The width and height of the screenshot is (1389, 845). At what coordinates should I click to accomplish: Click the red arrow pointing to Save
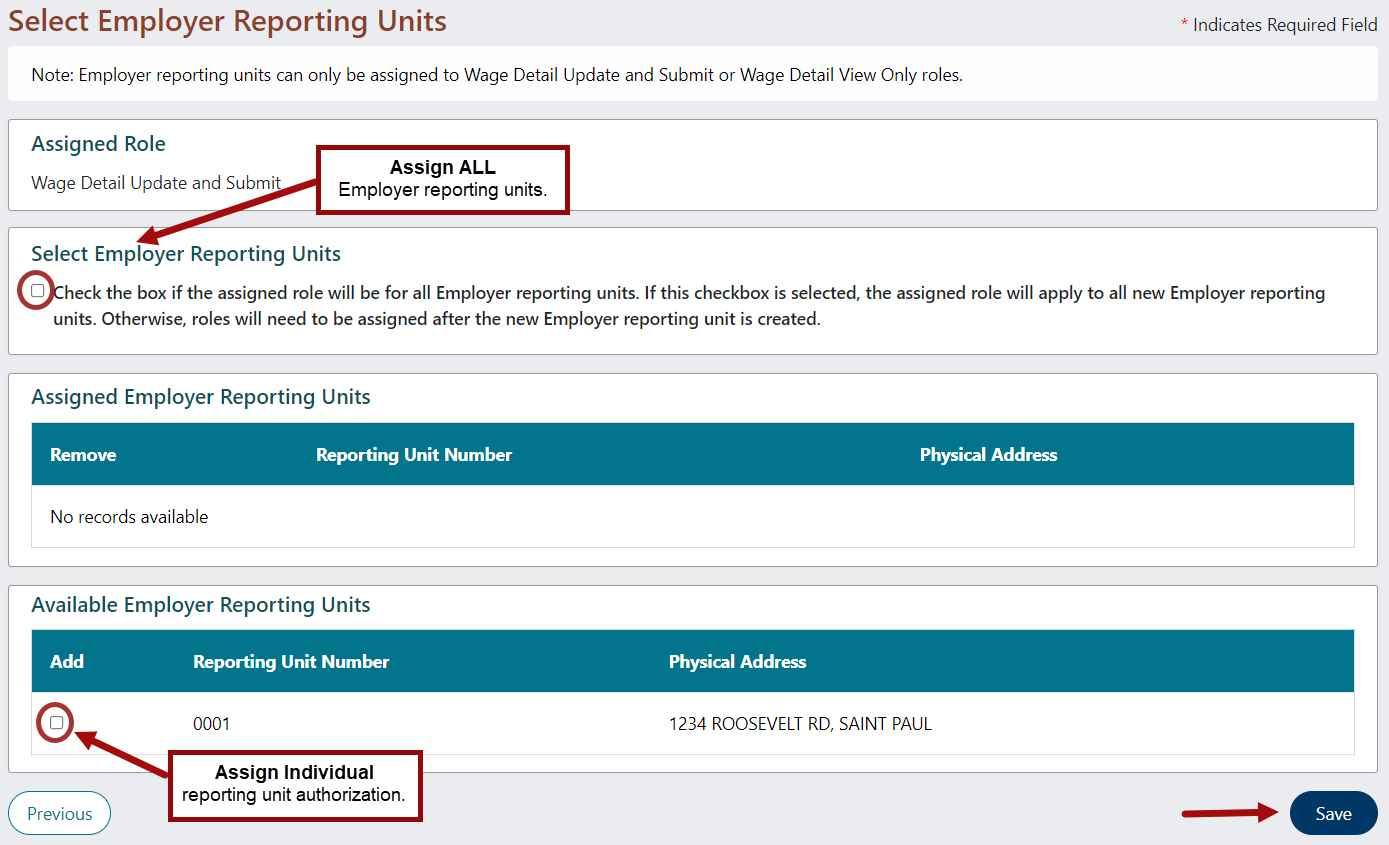1230,813
